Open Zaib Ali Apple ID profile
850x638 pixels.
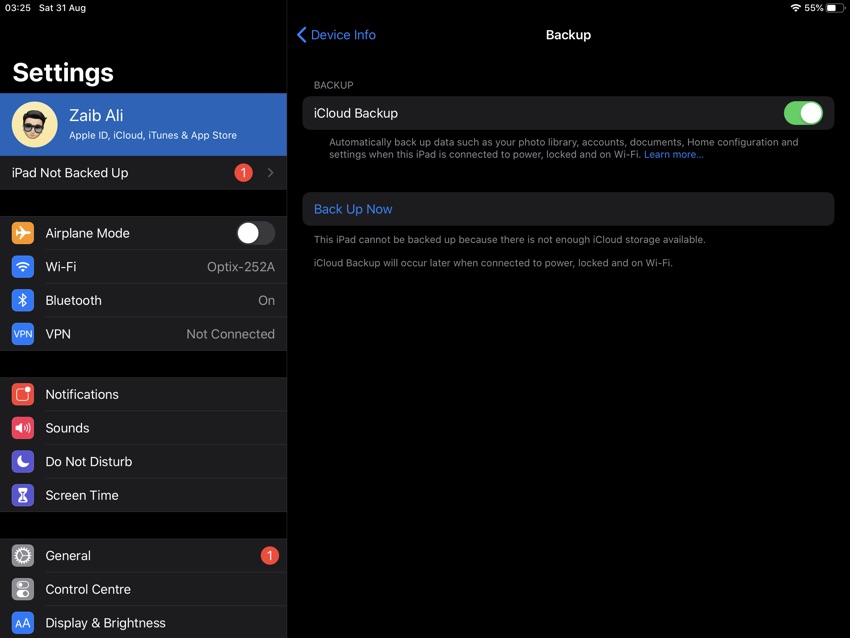[x=143, y=125]
